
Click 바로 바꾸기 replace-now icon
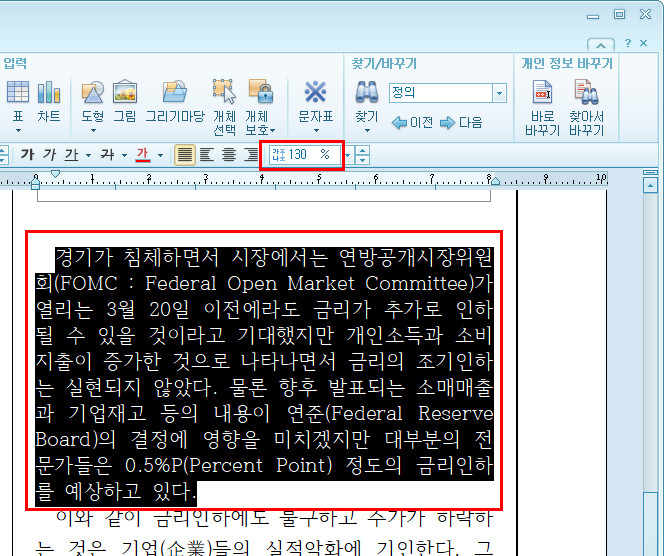point(542,92)
